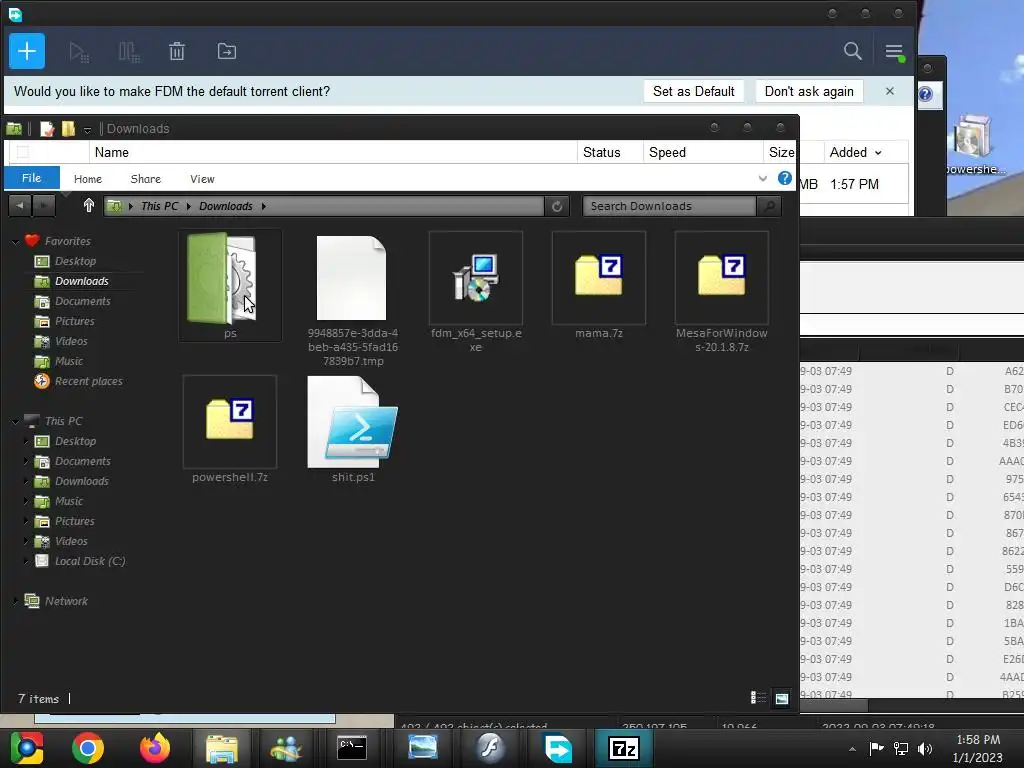
Task: Click the Explorer help question mark icon
Action: [x=784, y=178]
